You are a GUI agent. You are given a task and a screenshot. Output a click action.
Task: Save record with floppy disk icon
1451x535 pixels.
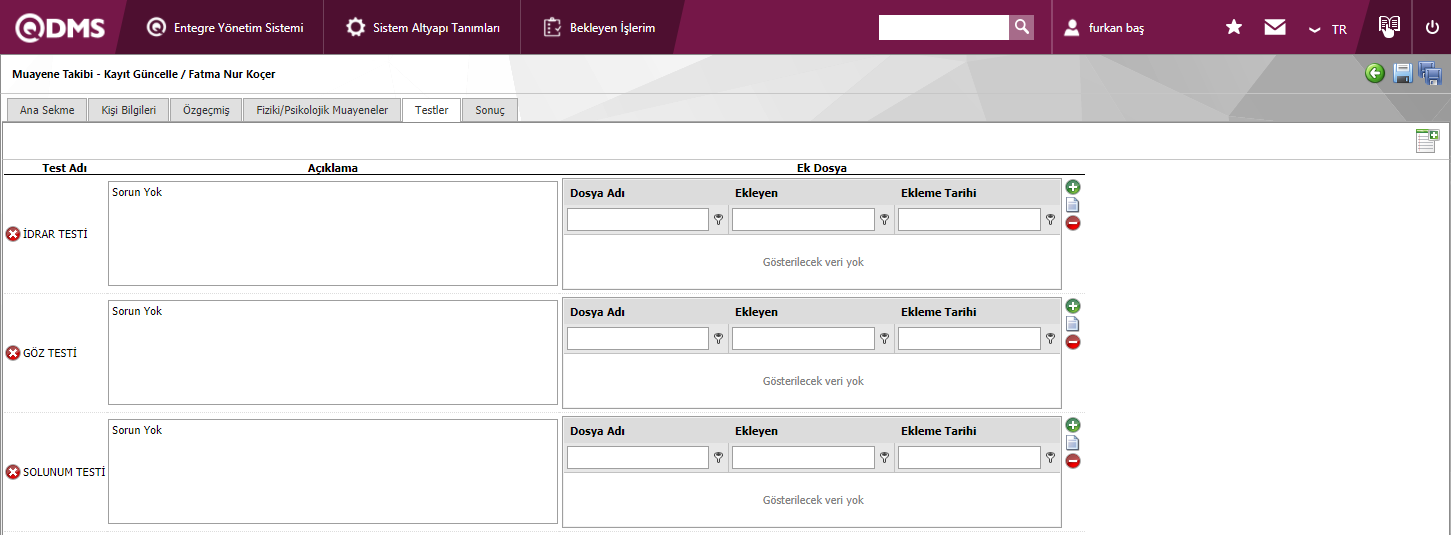click(x=1403, y=73)
